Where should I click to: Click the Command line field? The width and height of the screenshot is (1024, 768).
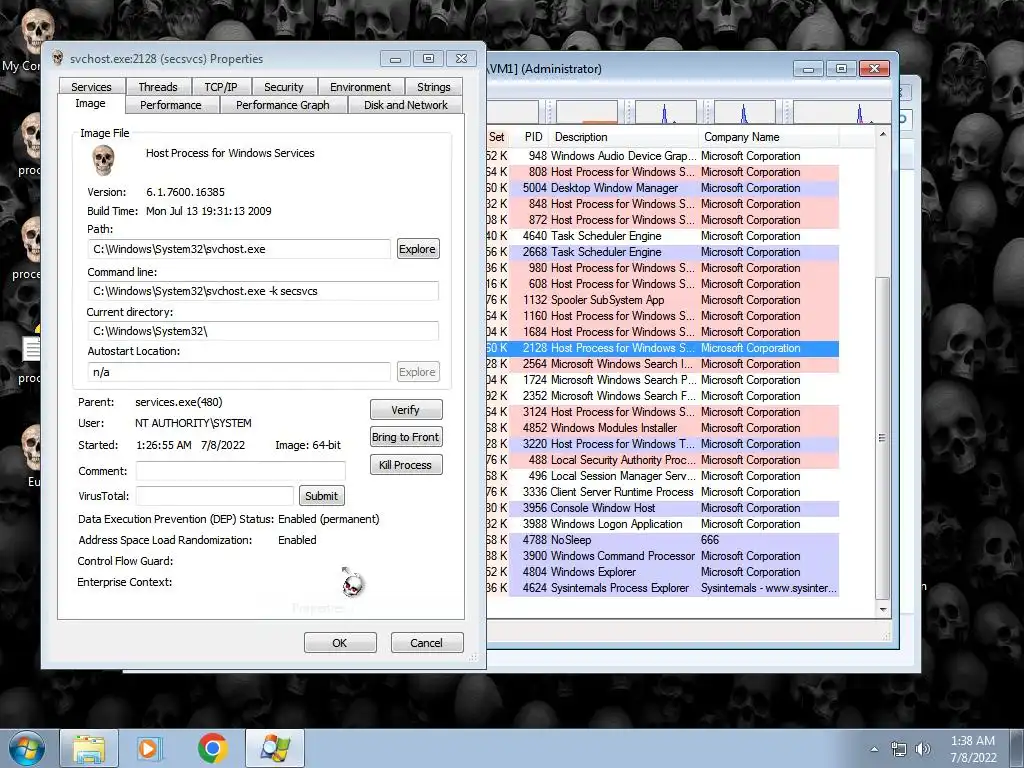[x=263, y=291]
